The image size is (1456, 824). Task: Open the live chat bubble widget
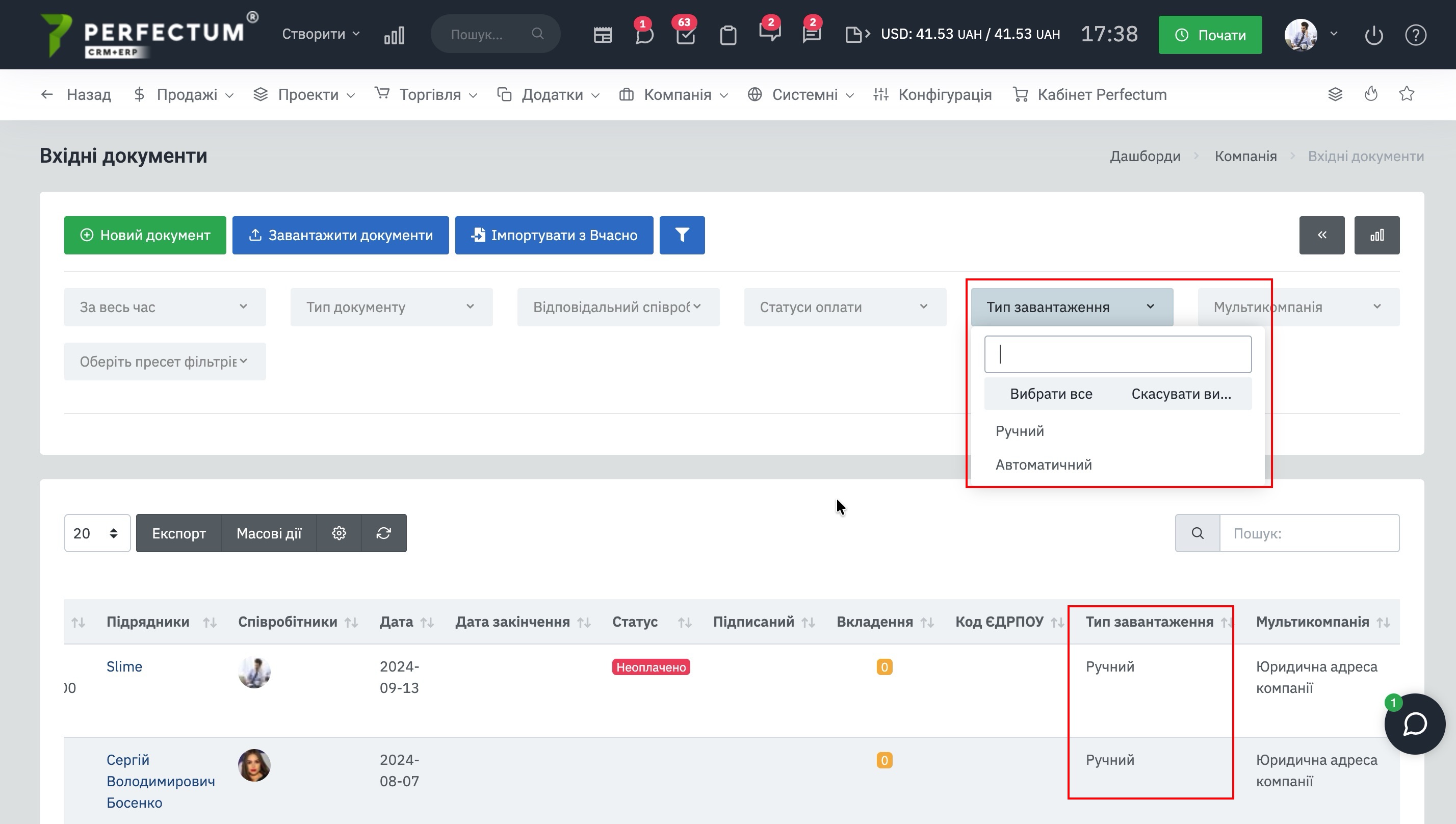coord(1414,724)
